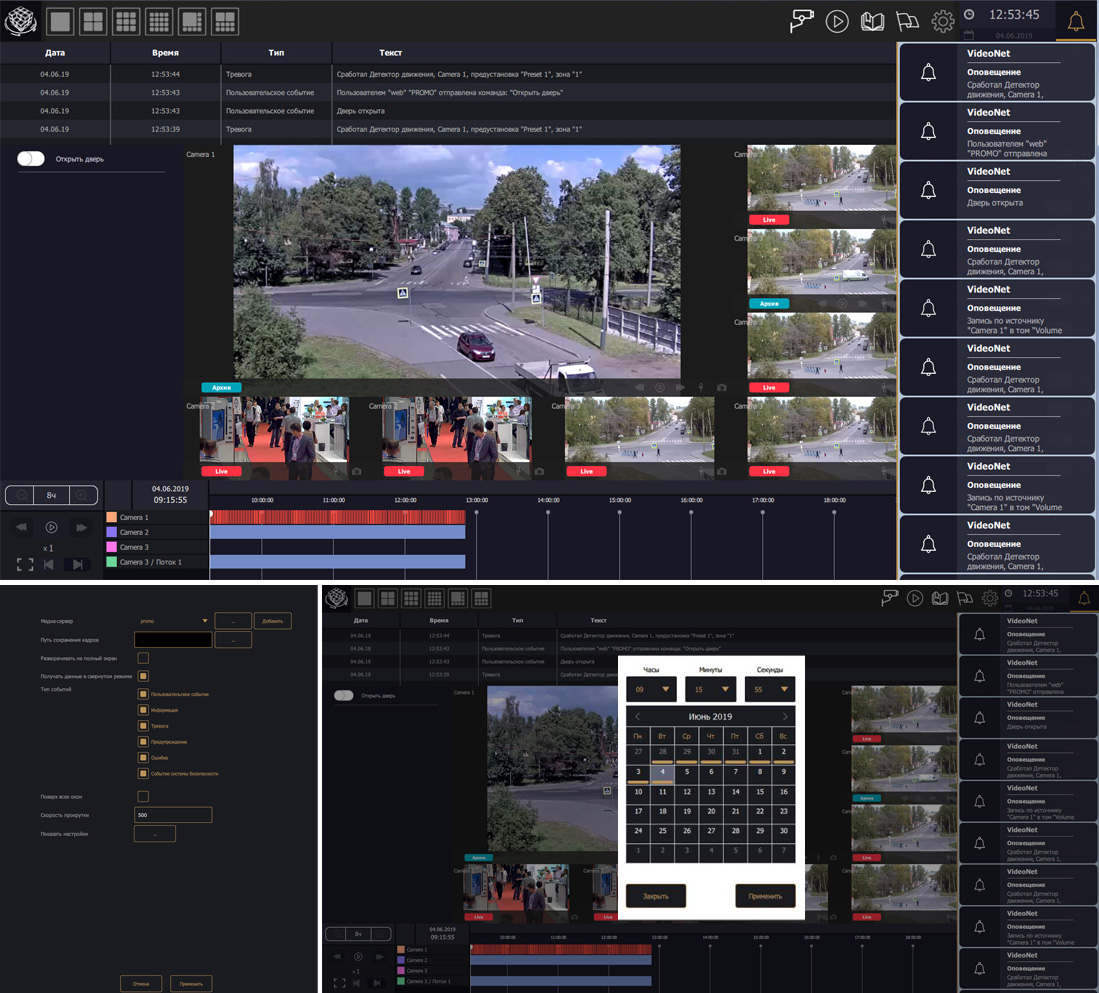The image size is (1099, 993).
Task: Check 'Поверх всех окон' box
Action: [143, 796]
